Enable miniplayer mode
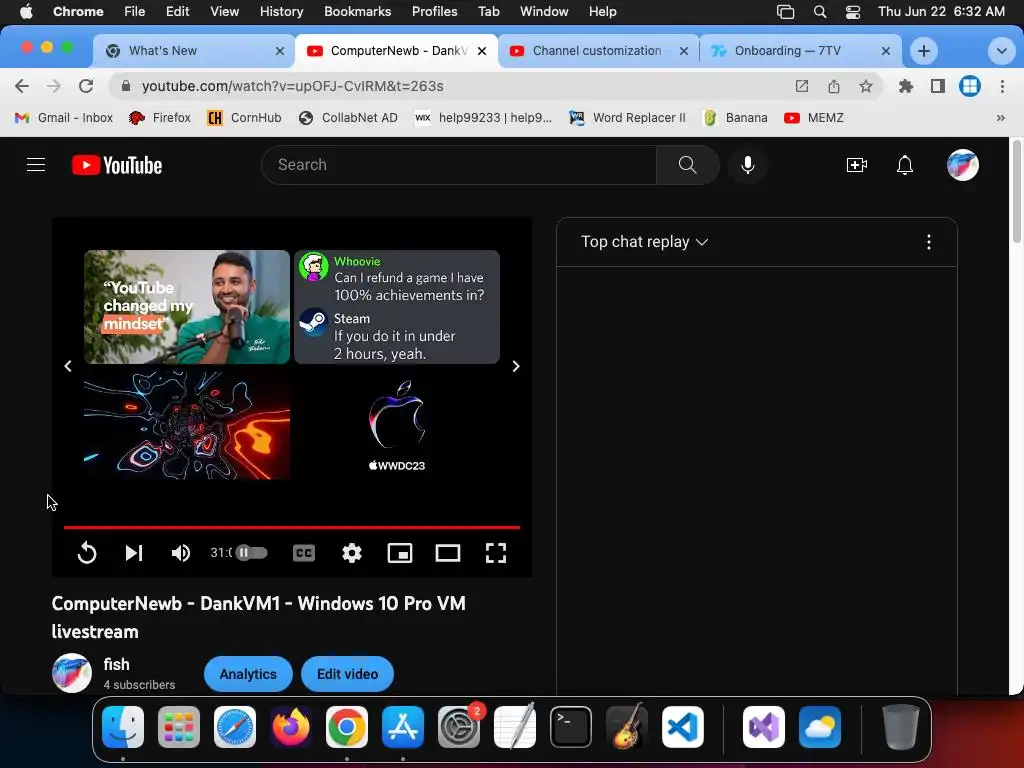This screenshot has width=1024, height=768. coord(400,553)
